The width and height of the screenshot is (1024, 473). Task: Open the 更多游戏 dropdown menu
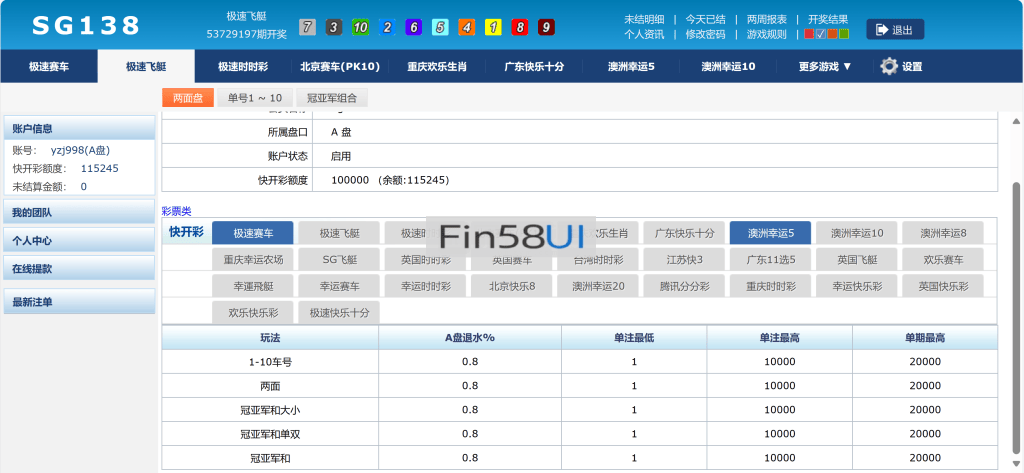click(x=825, y=67)
